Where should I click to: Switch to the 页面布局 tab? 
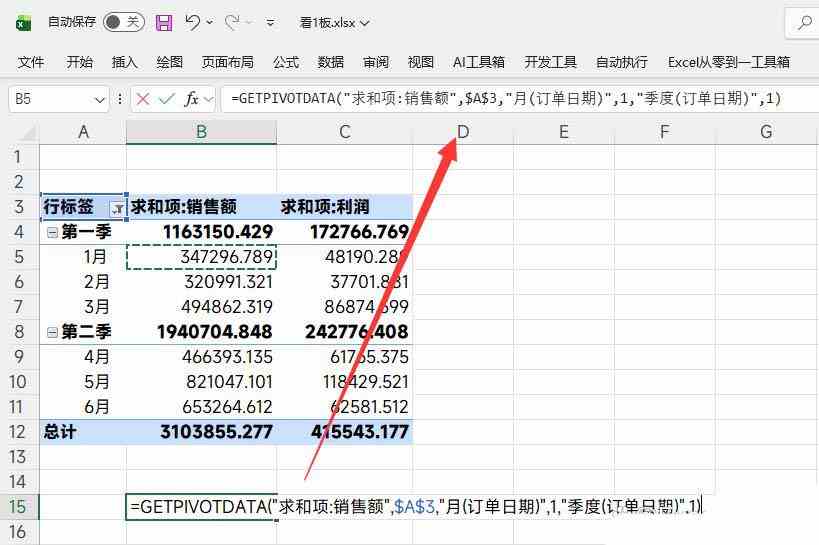228,62
